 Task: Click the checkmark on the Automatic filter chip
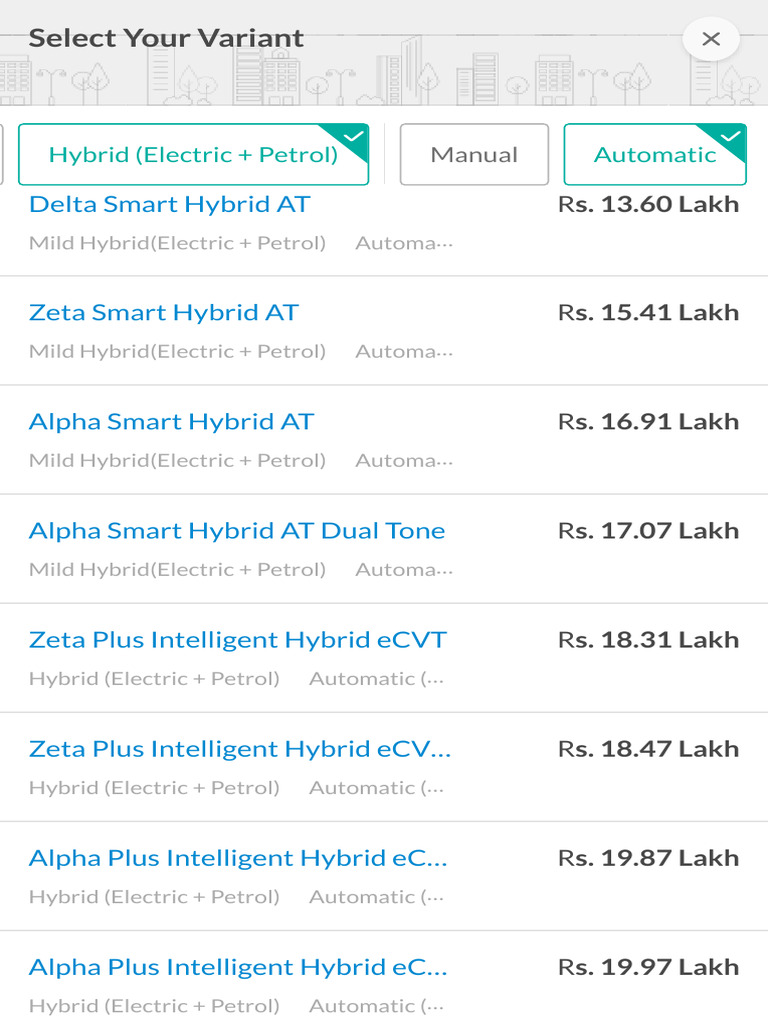point(732,137)
